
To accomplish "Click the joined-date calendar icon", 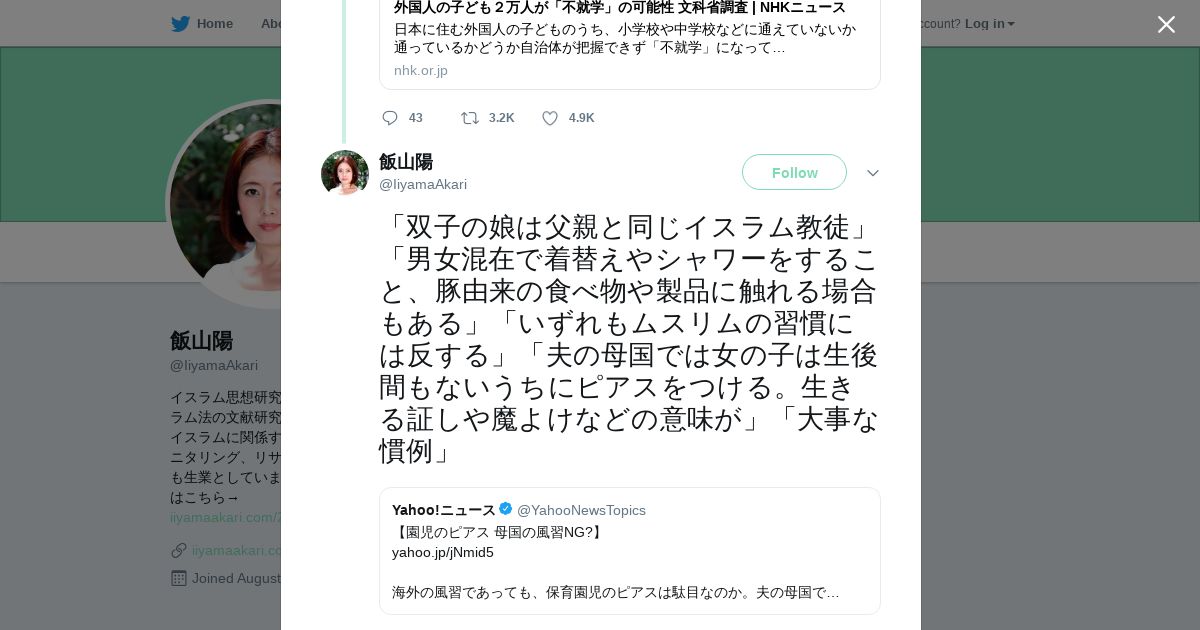I will click(x=179, y=578).
